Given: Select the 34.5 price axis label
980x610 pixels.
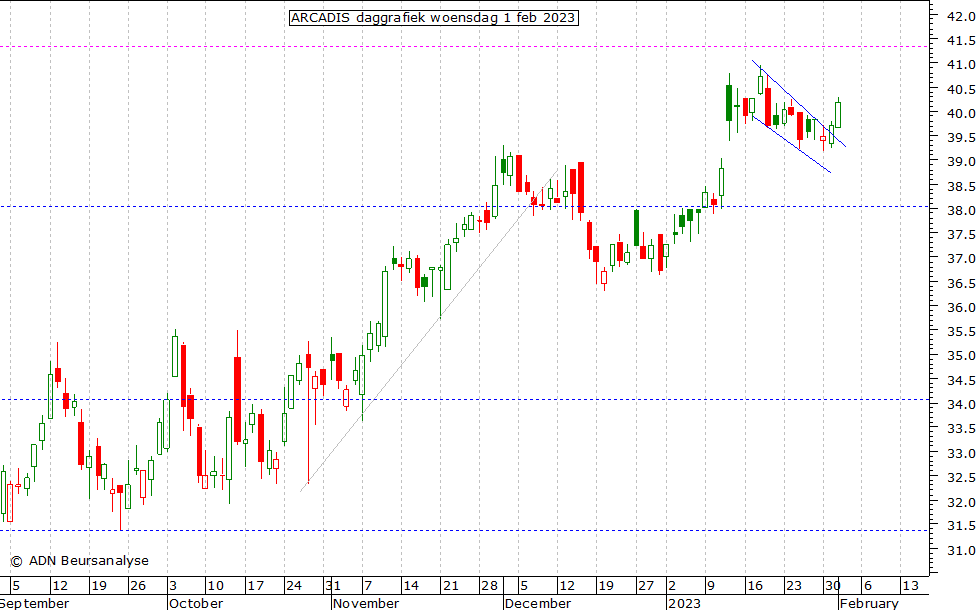Looking at the screenshot, I should point(961,381).
